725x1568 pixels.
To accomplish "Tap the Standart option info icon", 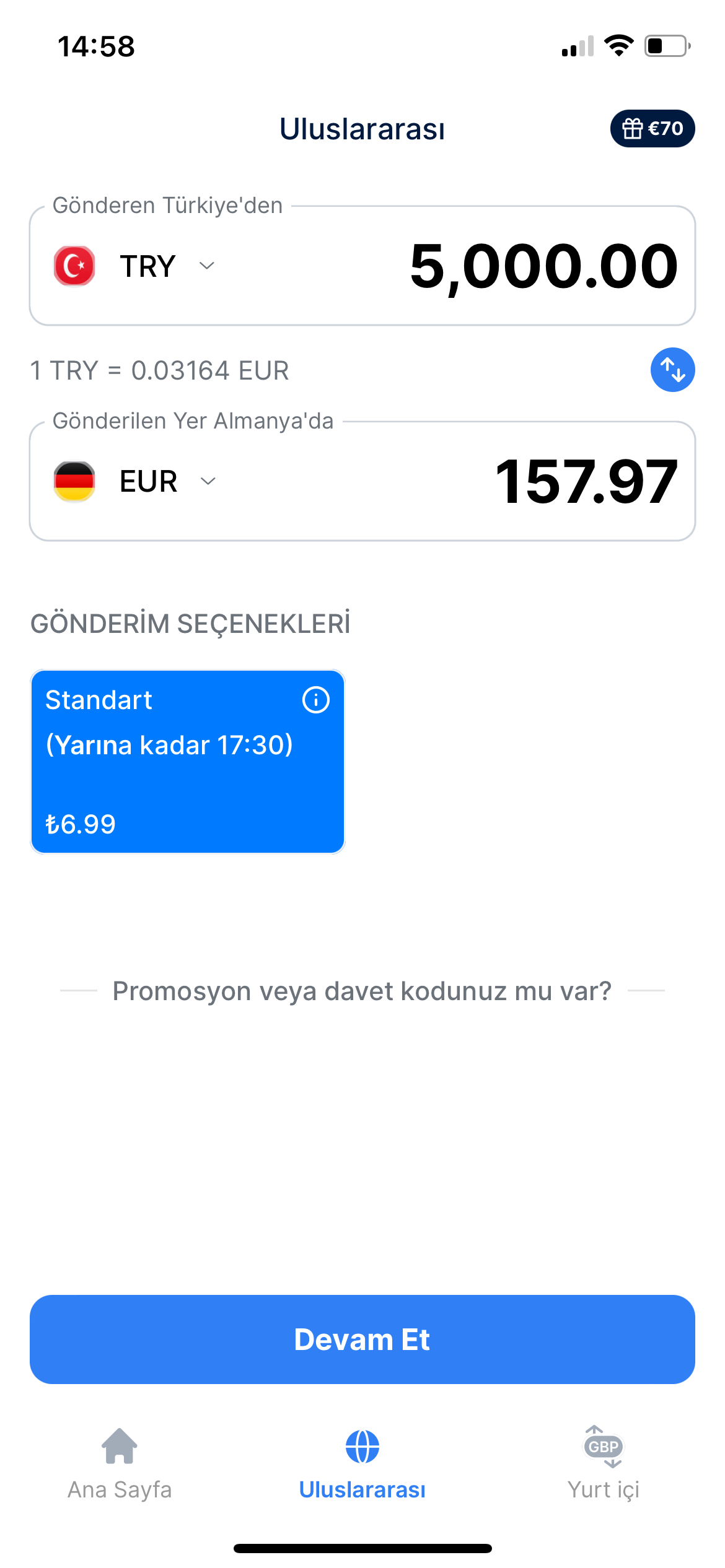I will (x=315, y=700).
